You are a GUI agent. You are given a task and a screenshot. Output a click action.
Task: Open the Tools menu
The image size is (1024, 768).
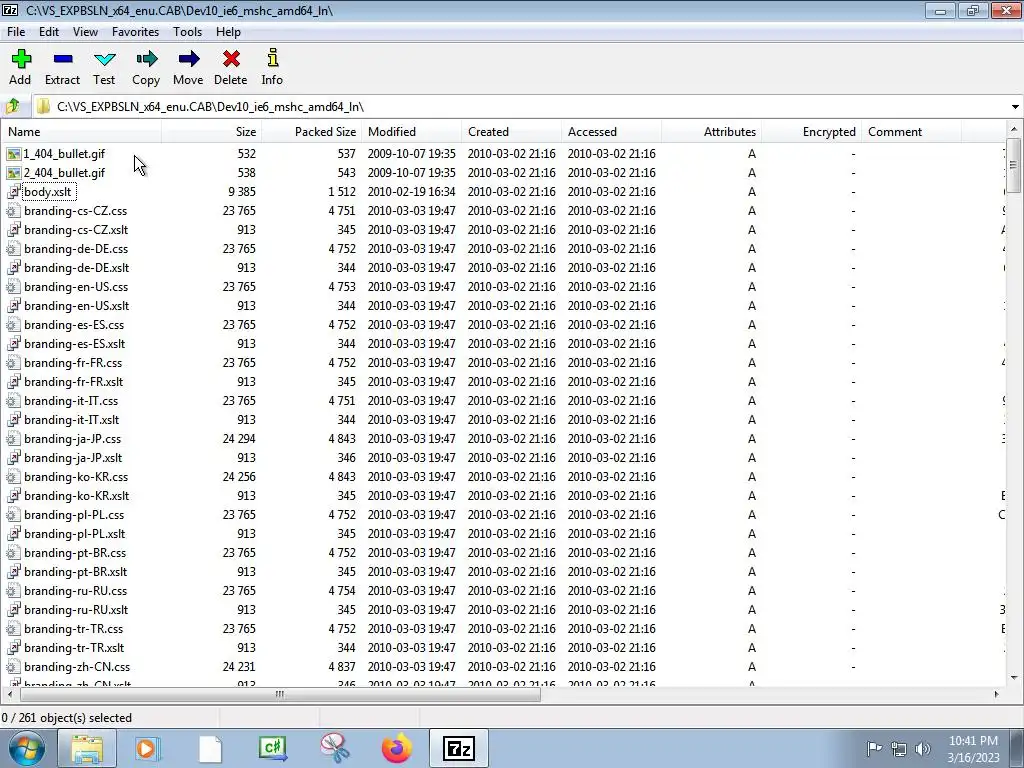click(187, 31)
